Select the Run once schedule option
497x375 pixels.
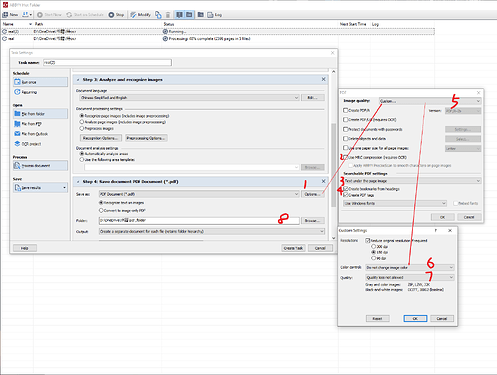pos(40,82)
